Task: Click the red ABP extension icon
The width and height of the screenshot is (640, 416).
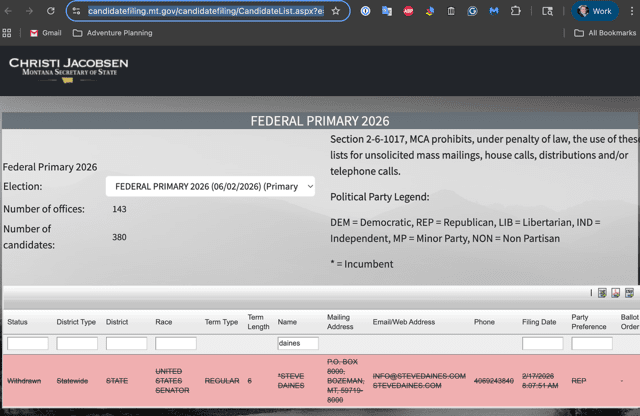Action: pos(408,11)
